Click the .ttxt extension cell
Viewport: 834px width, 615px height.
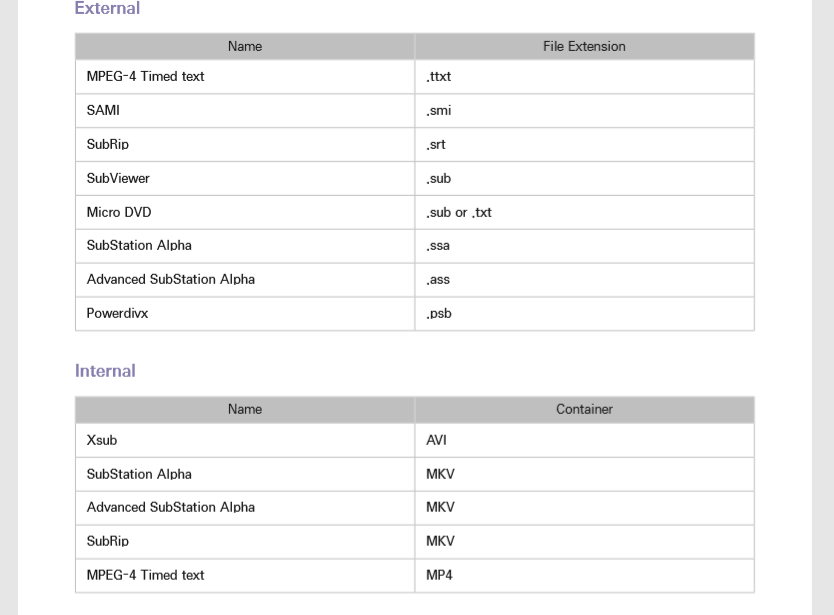(439, 77)
